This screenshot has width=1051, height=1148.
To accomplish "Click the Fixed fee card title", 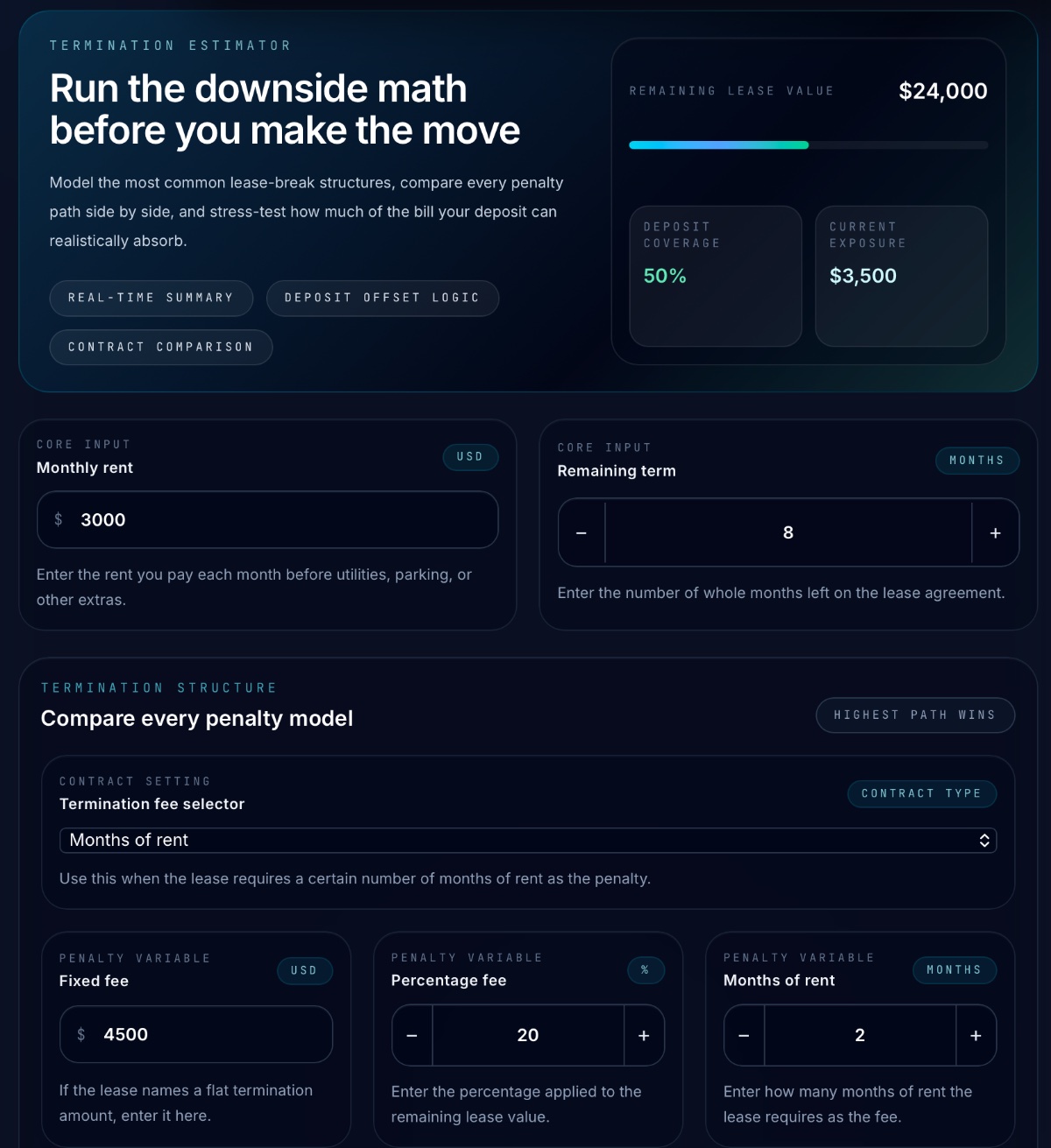I will click(x=94, y=981).
